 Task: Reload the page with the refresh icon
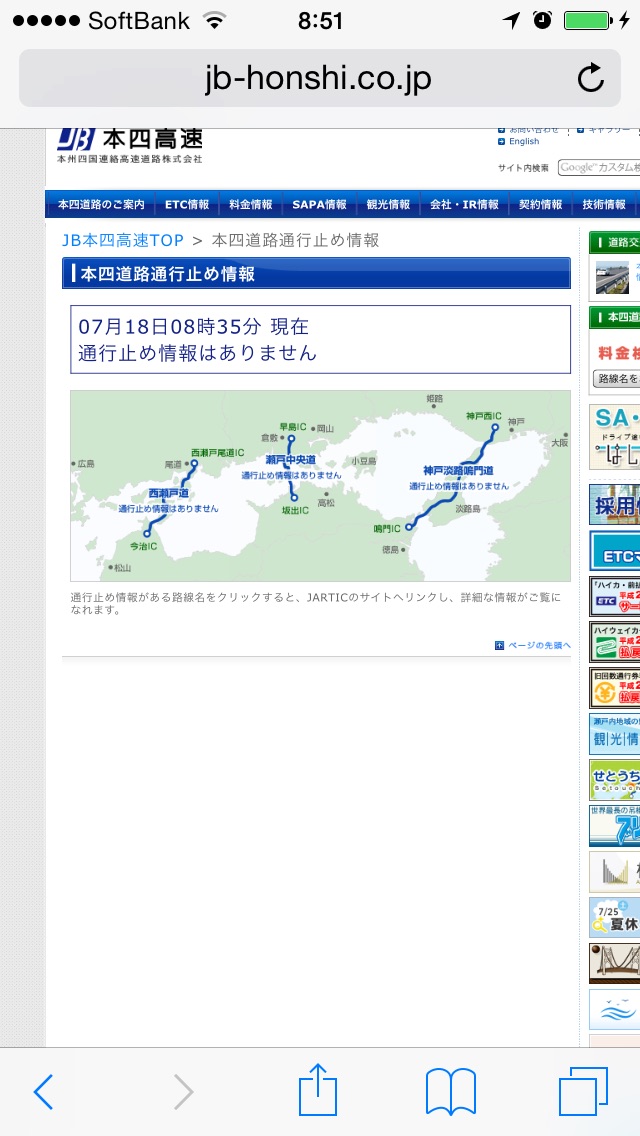click(x=591, y=78)
